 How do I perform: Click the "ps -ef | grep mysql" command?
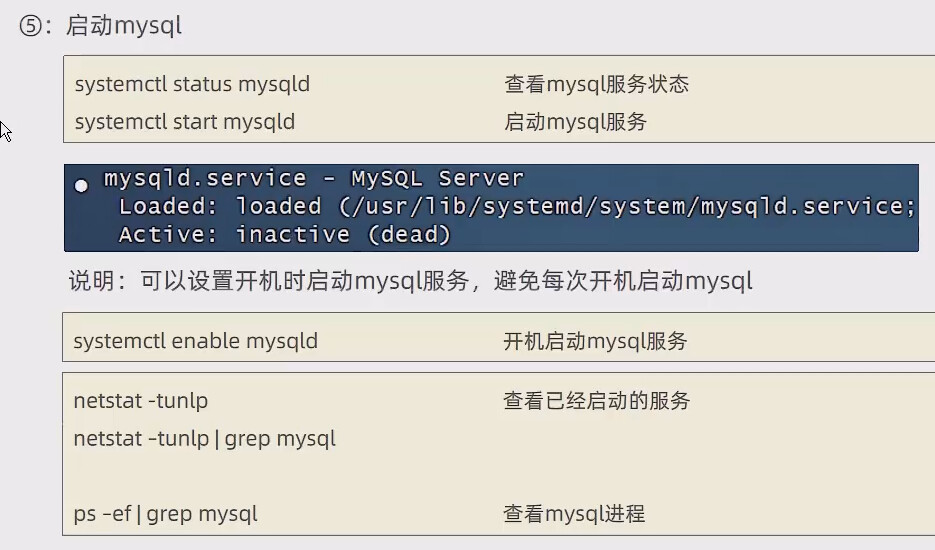165,514
